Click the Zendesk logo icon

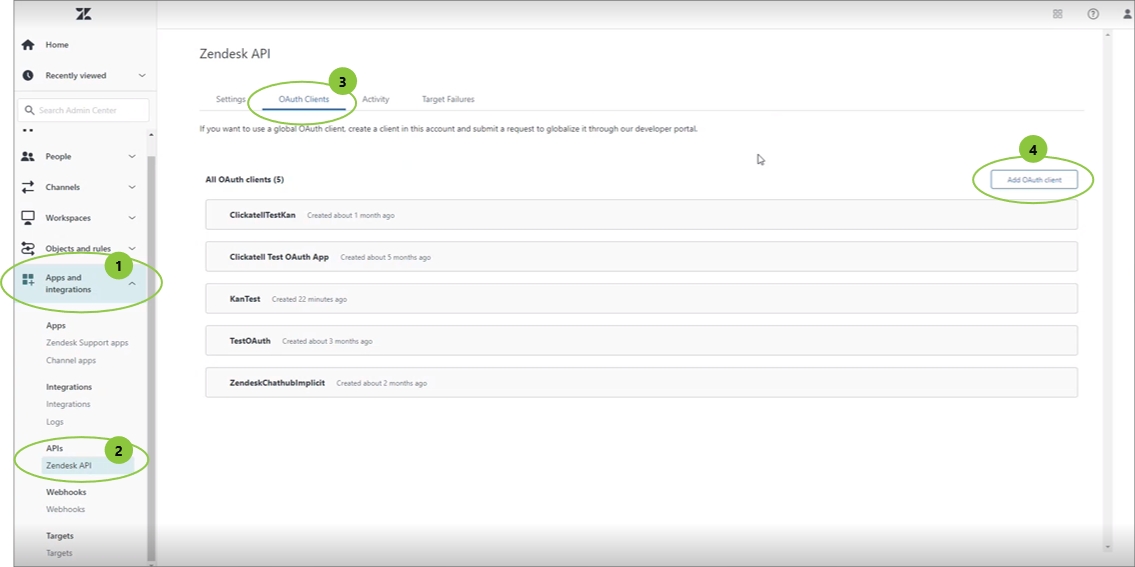pos(84,14)
